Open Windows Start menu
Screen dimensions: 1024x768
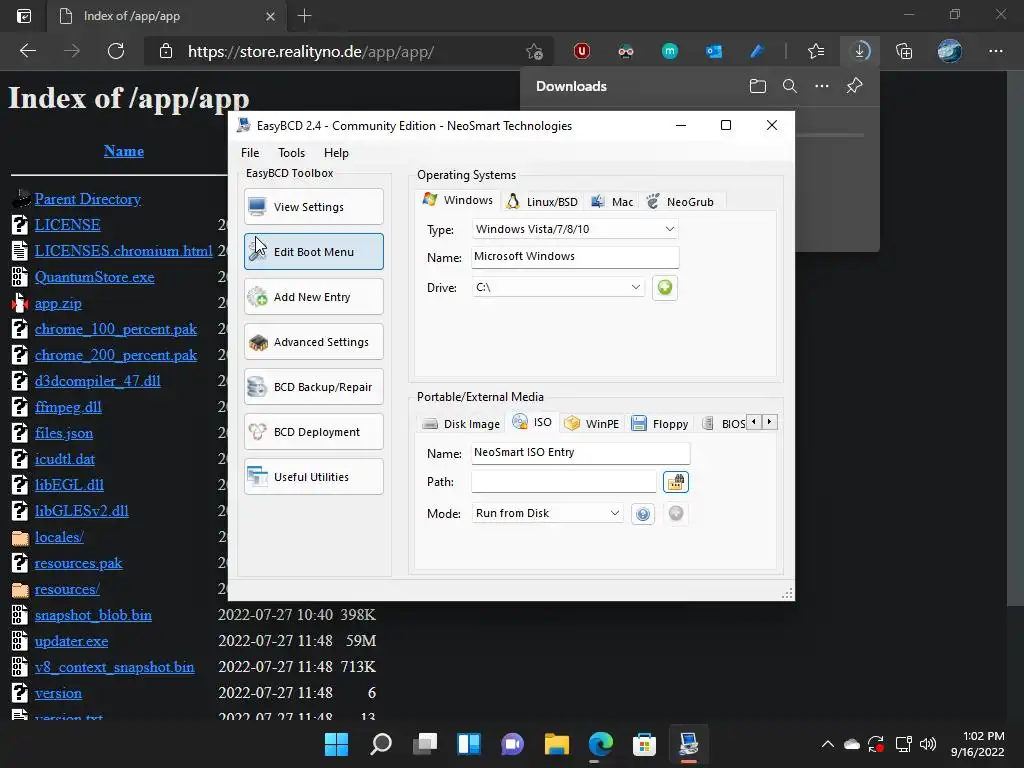[336, 744]
